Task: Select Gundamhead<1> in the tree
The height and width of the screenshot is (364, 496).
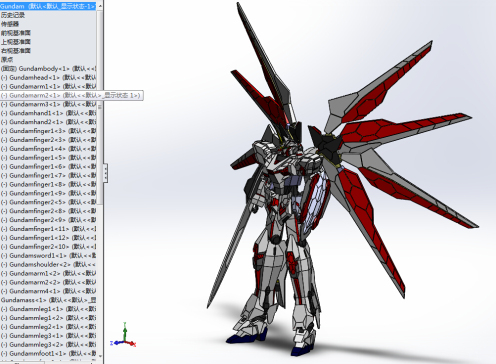Action: click(48, 77)
